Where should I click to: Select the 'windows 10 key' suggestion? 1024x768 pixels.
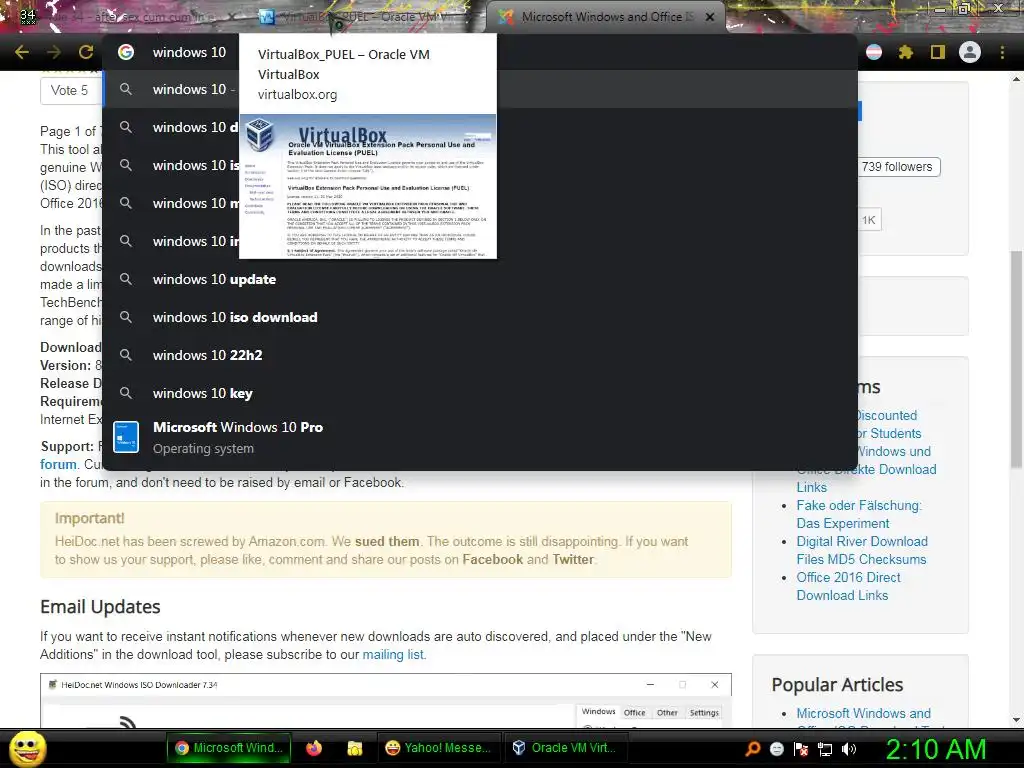point(480,393)
